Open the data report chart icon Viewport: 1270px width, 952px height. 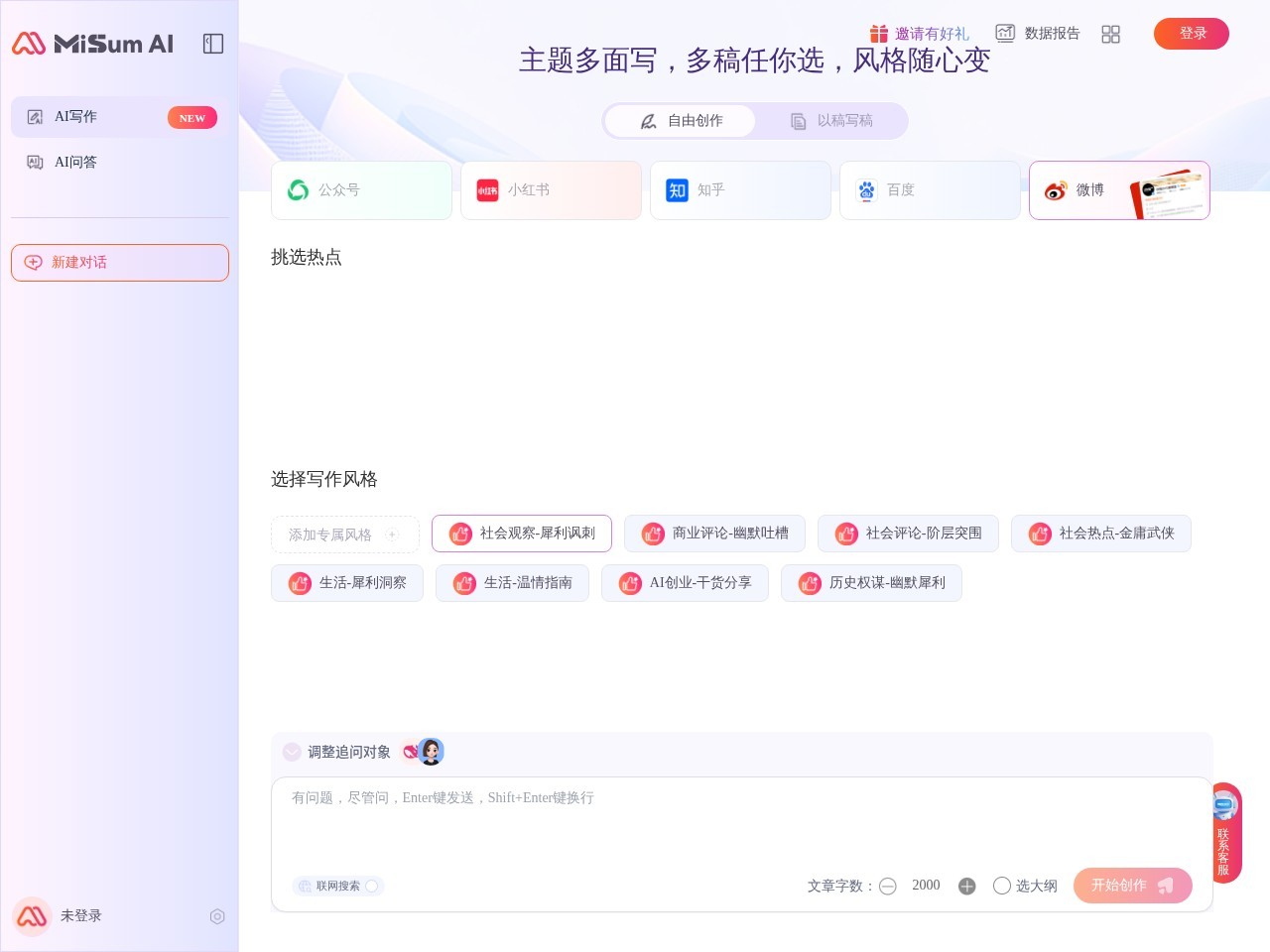[x=1005, y=33]
